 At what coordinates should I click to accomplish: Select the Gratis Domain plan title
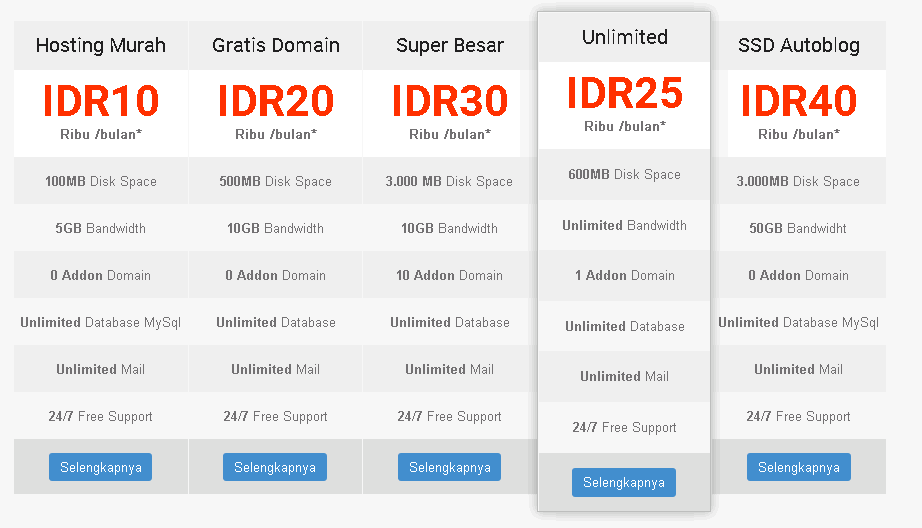(x=276, y=45)
